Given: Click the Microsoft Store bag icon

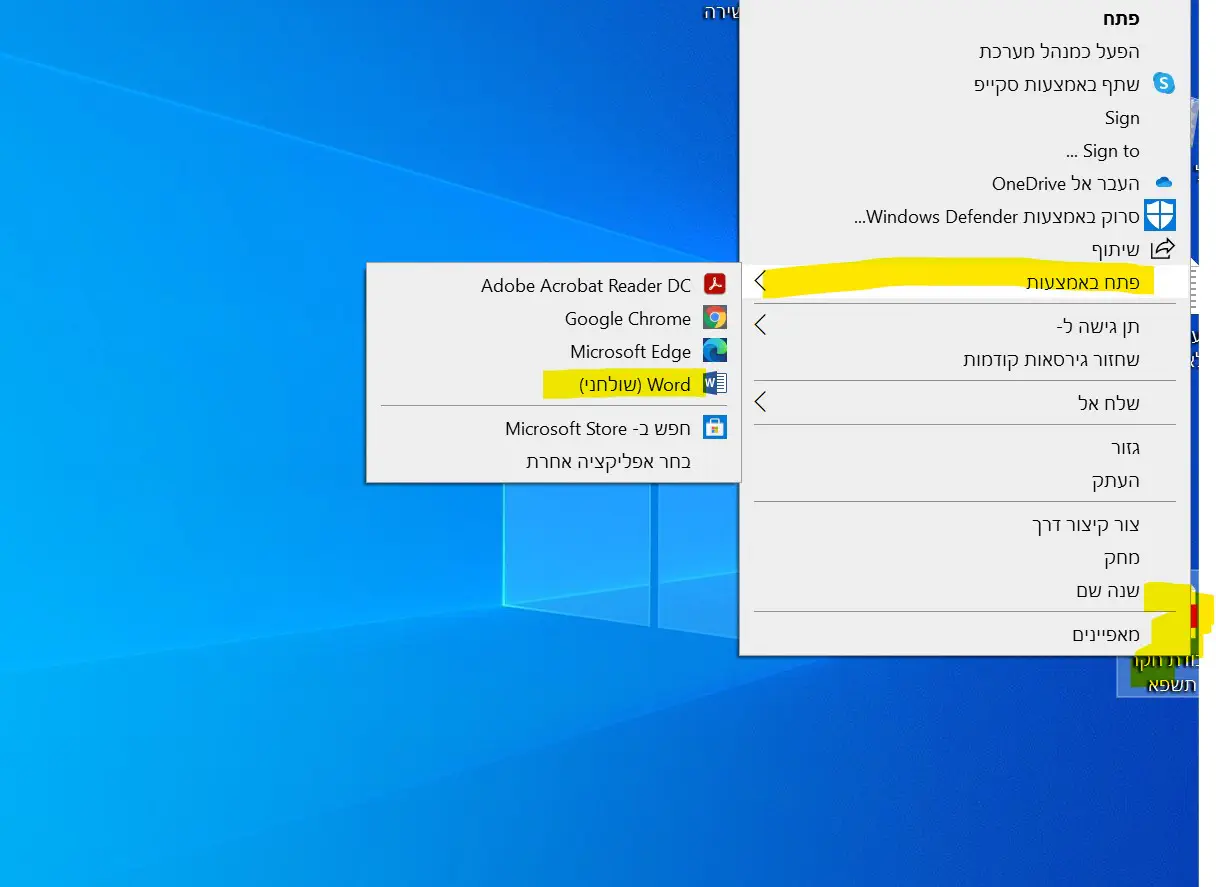Looking at the screenshot, I should click(x=714, y=428).
